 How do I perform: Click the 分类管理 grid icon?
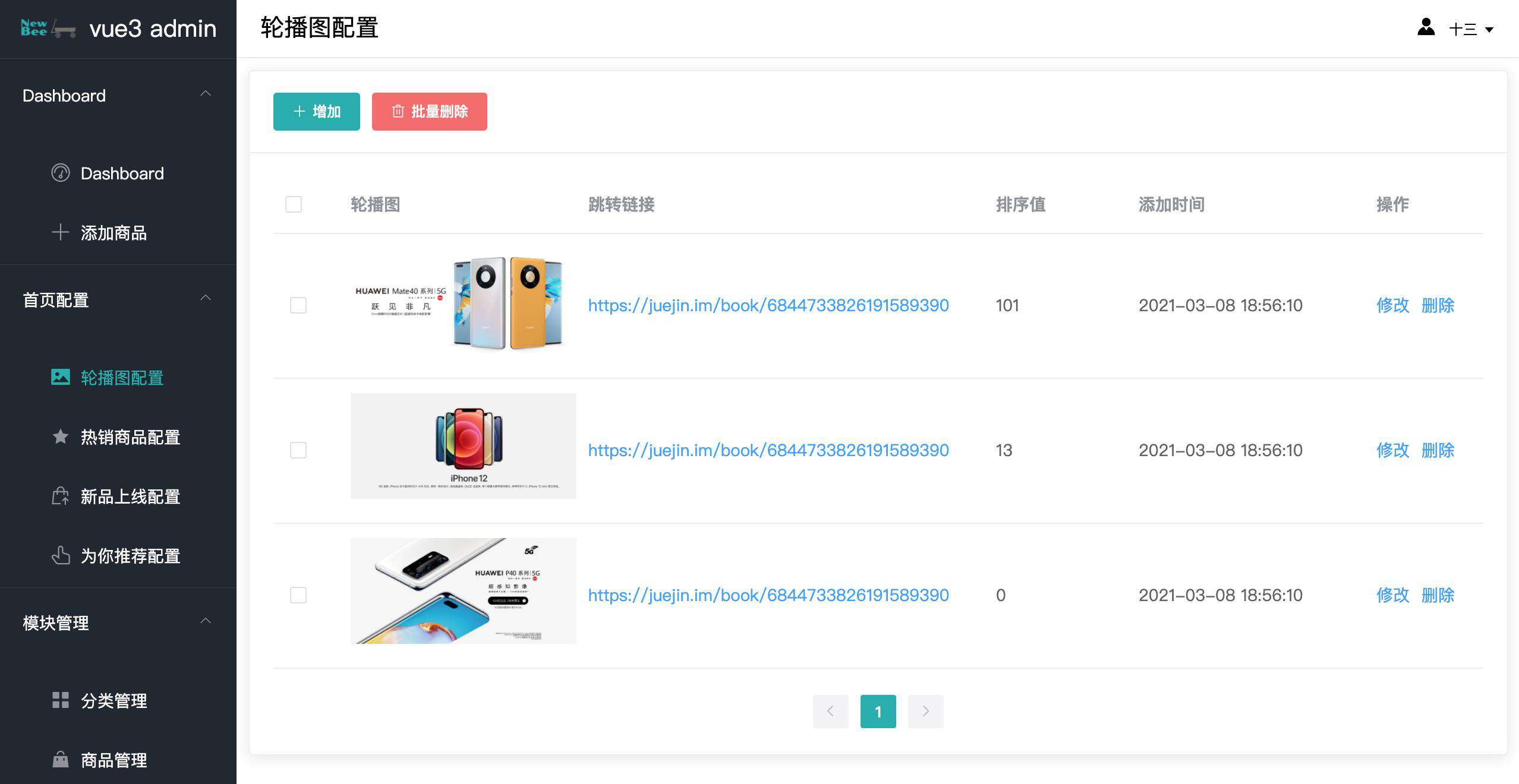(58, 700)
